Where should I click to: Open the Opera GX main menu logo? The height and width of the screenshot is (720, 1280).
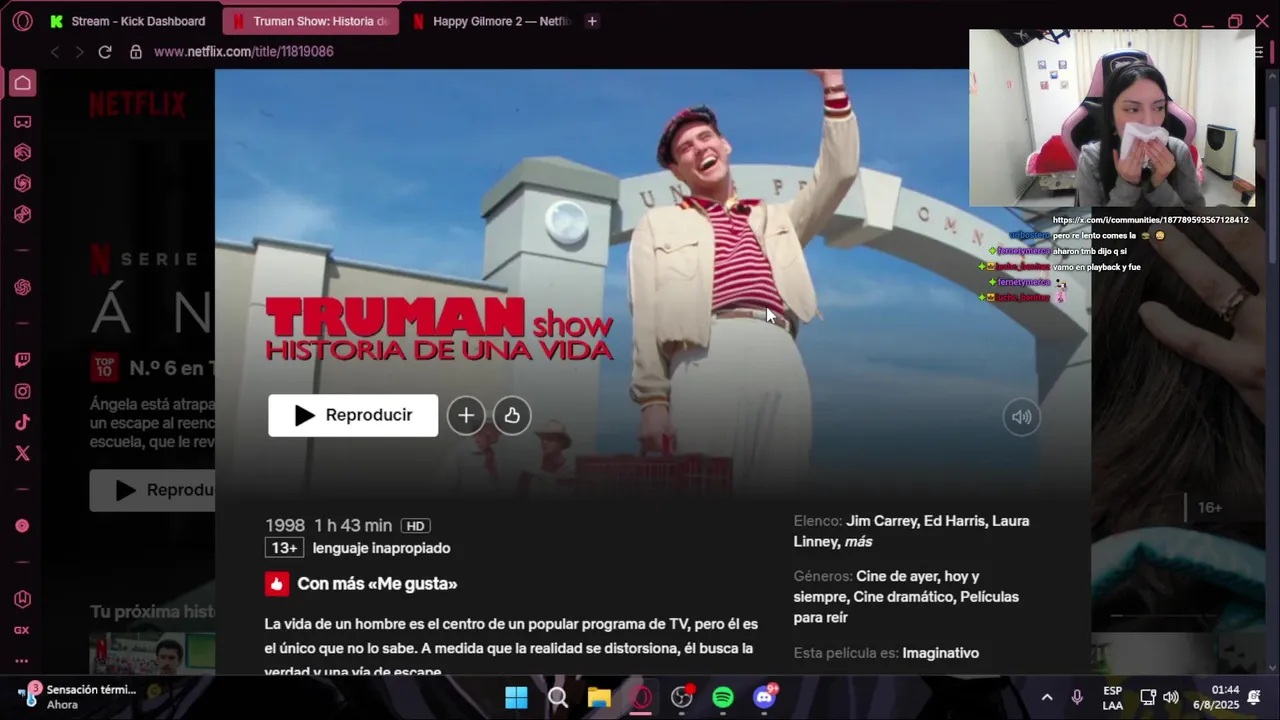[22, 21]
